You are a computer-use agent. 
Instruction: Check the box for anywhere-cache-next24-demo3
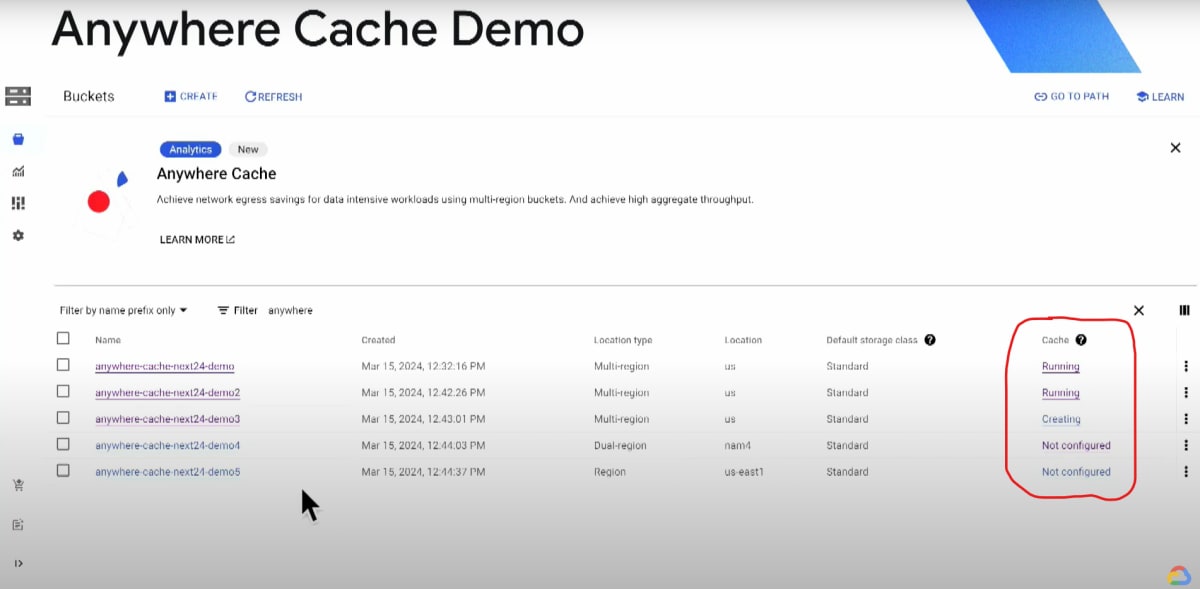64,418
